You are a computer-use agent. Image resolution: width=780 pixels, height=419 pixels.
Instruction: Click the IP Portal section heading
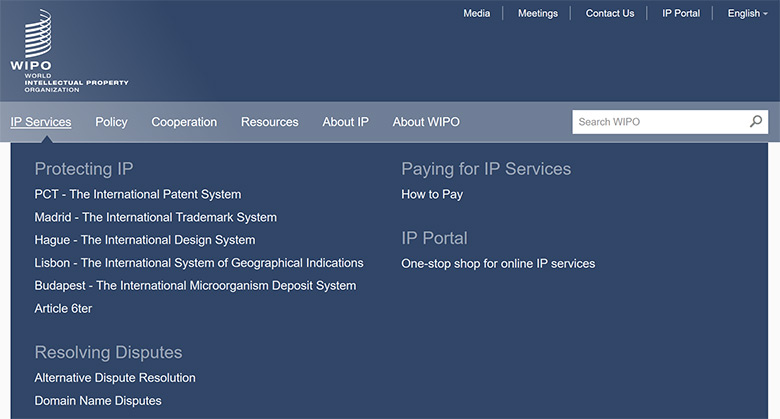[x=434, y=238]
